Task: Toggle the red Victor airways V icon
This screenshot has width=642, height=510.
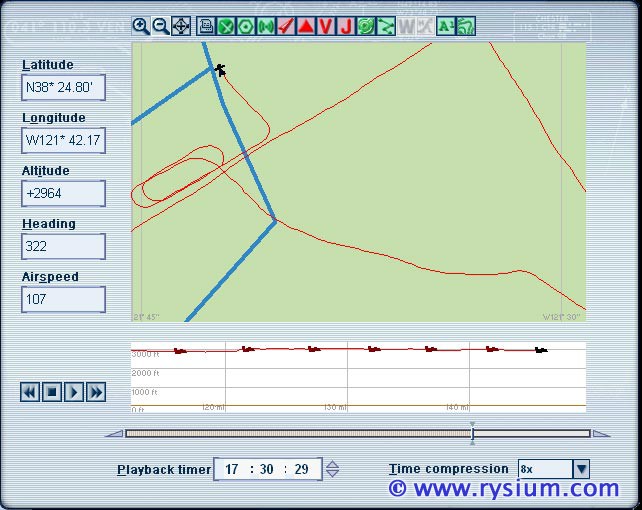Action: point(326,26)
